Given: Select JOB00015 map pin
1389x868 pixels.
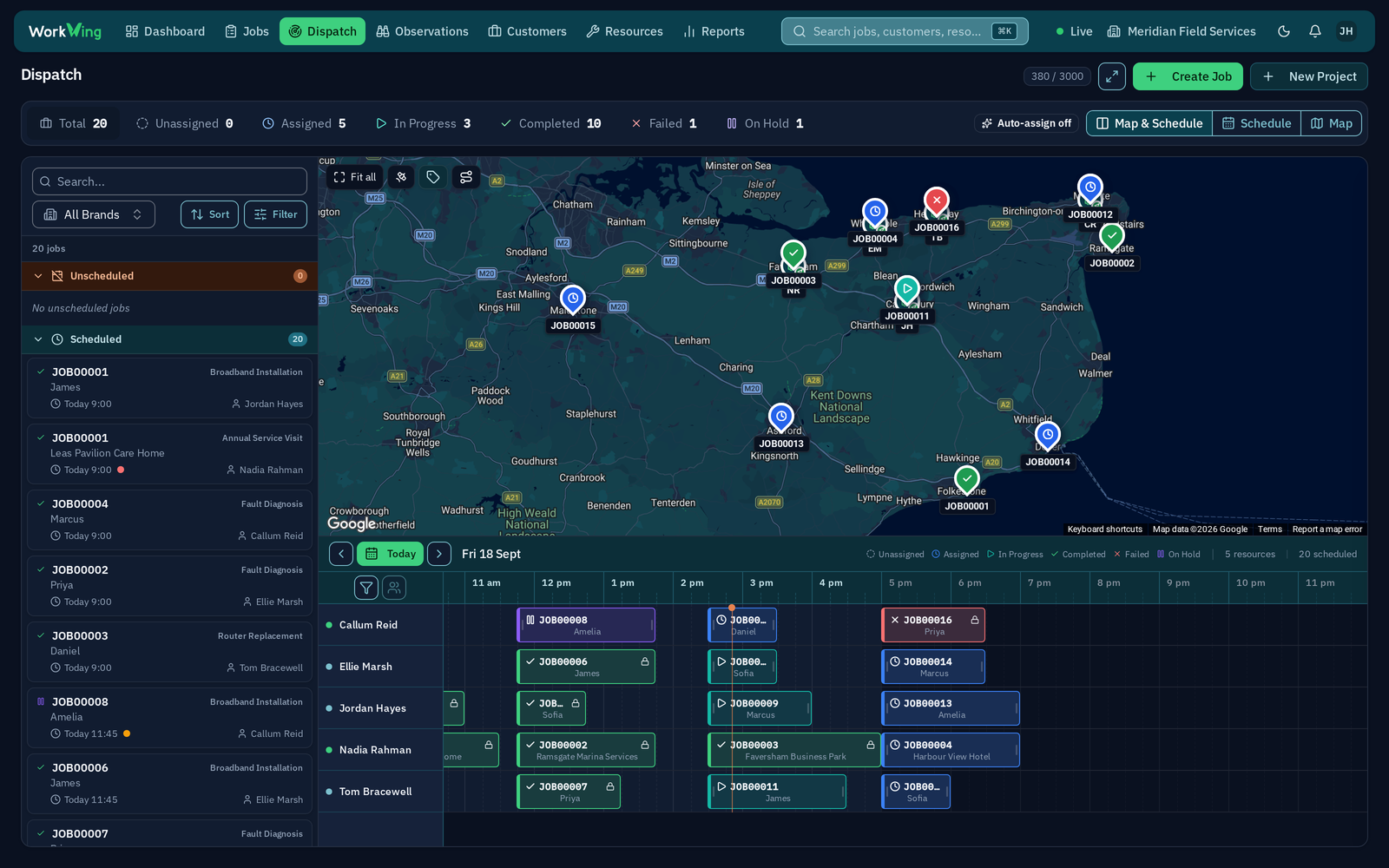Looking at the screenshot, I should coord(573,300).
